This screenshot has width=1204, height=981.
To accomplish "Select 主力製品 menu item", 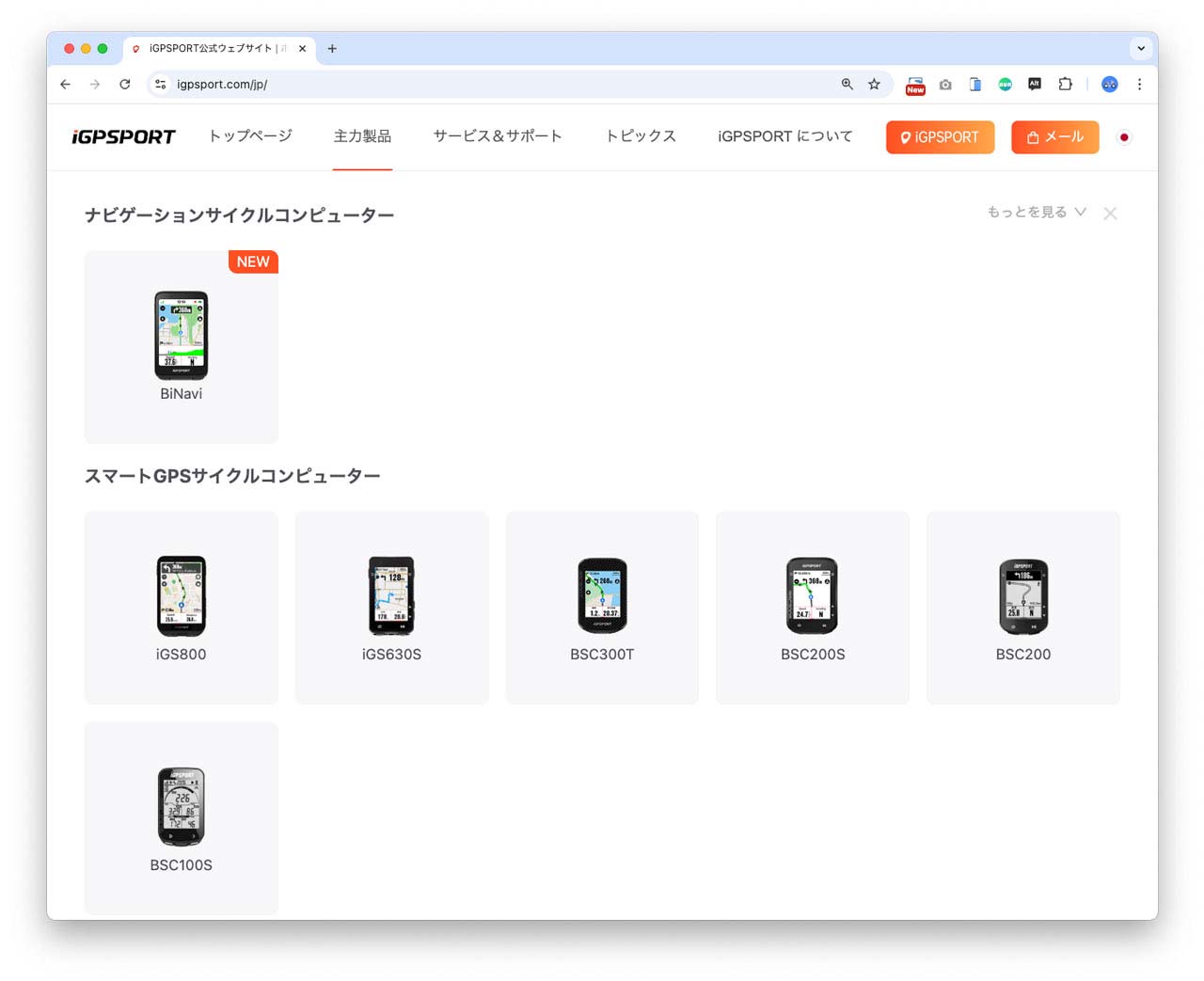I will pos(362,136).
